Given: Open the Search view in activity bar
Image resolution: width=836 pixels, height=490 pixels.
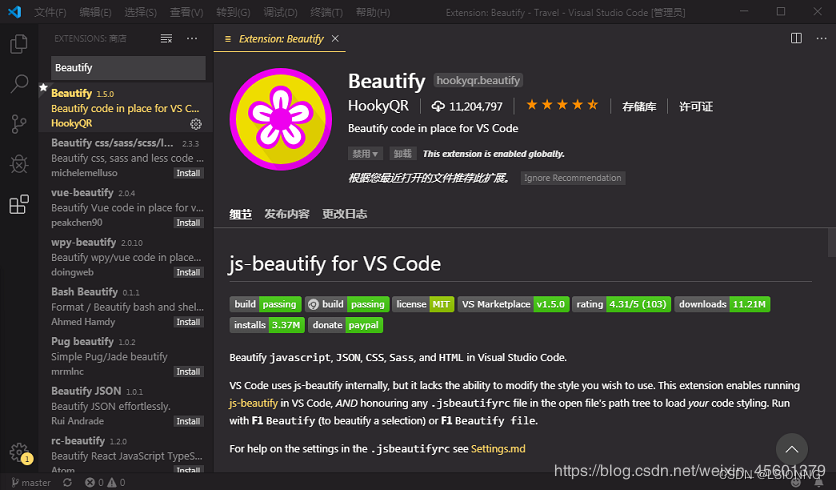Looking at the screenshot, I should (x=19, y=84).
